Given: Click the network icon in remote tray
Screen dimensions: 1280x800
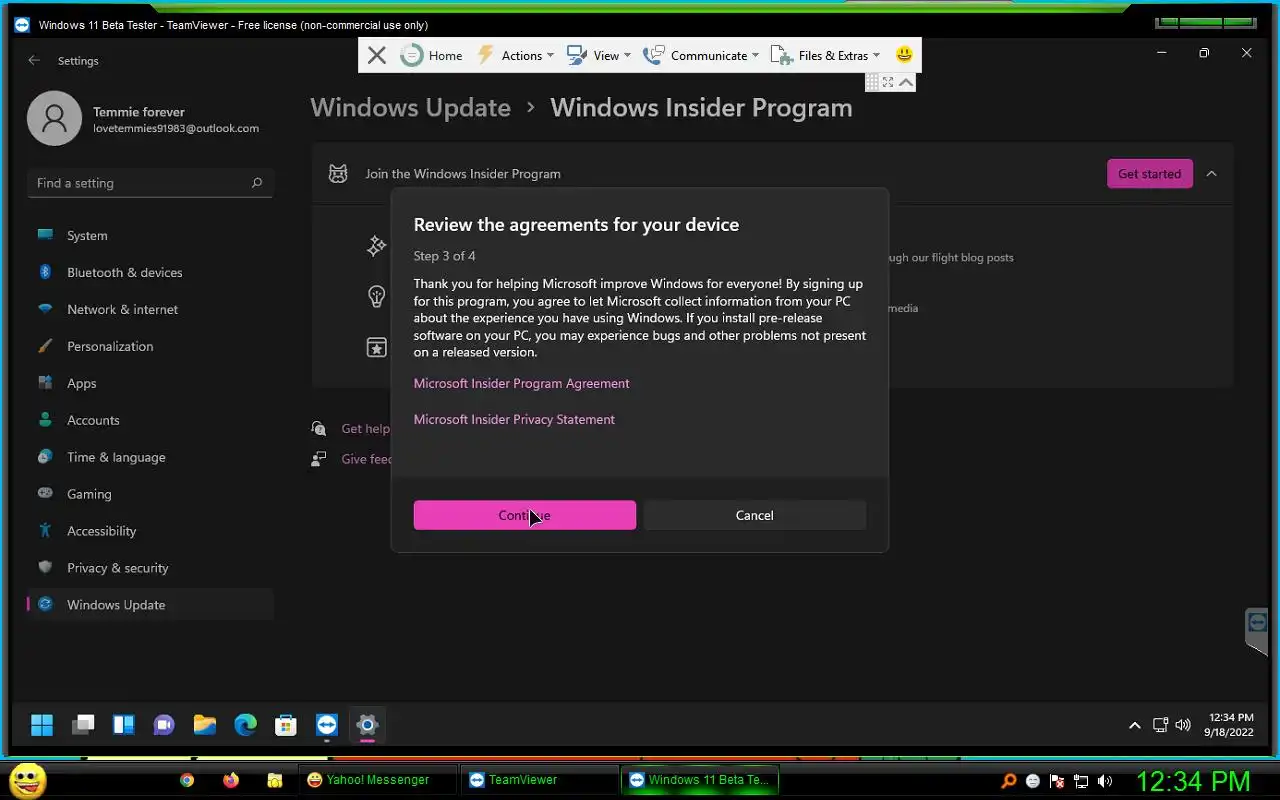Looking at the screenshot, I should [1160, 725].
